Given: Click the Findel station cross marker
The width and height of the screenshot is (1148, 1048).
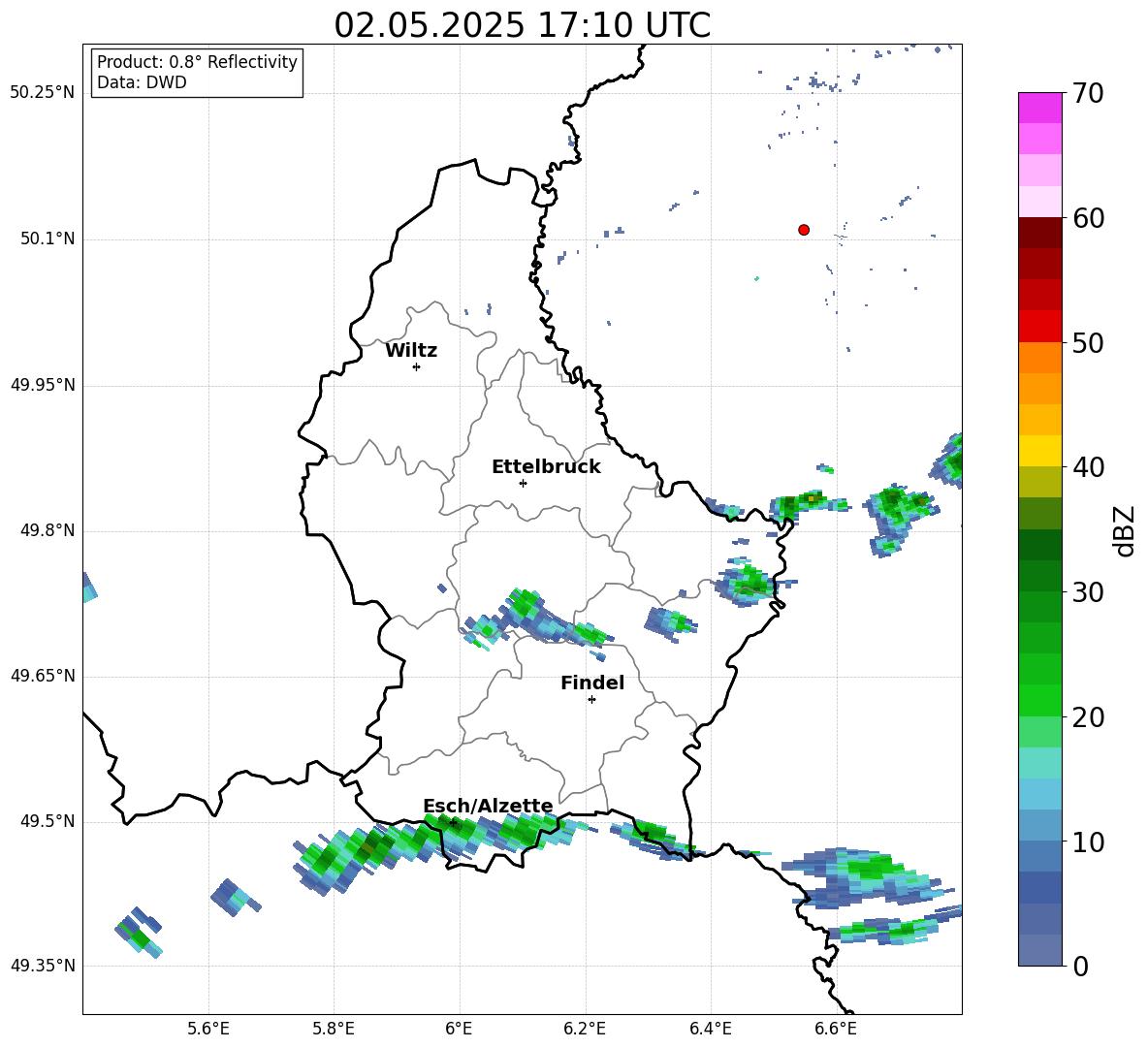Looking at the screenshot, I should point(591,700).
